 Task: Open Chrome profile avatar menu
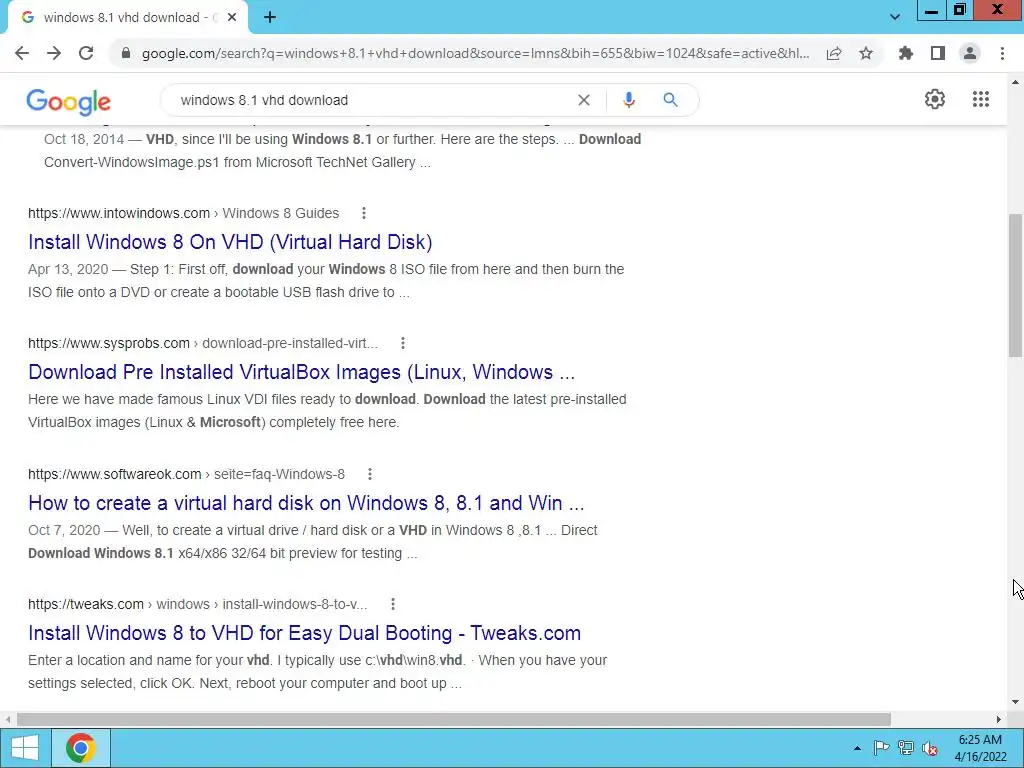(970, 54)
